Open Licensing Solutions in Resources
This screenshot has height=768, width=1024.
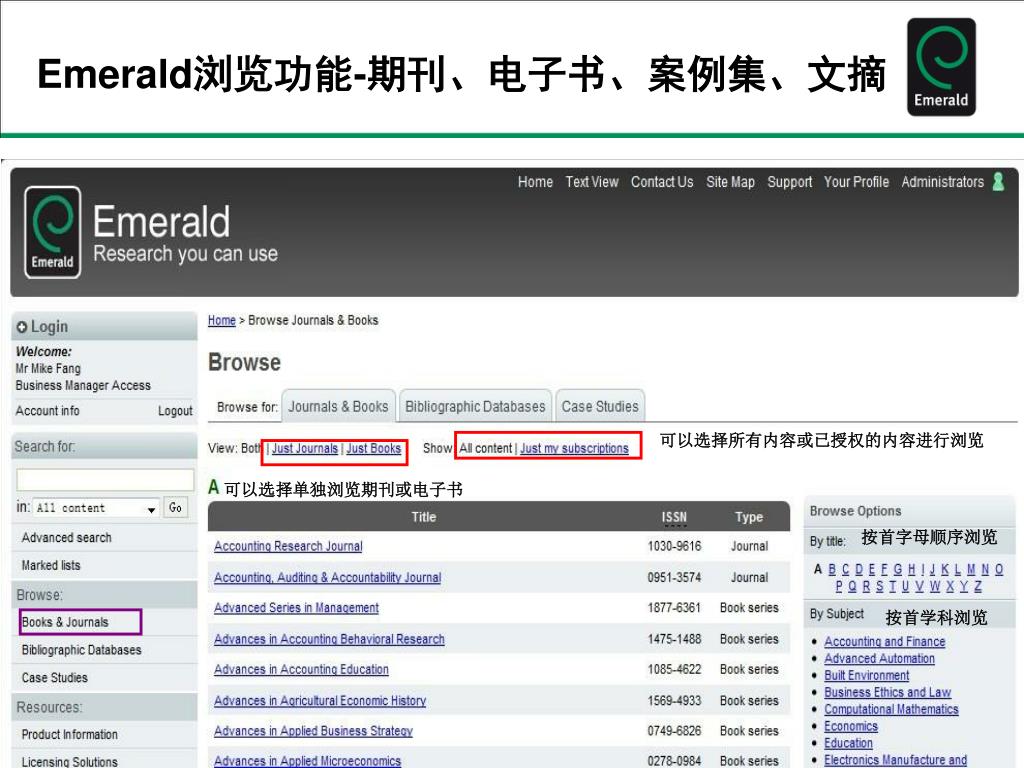pyautogui.click(x=70, y=761)
